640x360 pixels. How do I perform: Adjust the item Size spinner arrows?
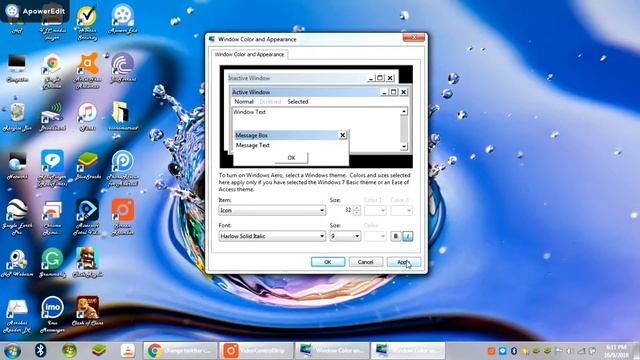coord(357,210)
